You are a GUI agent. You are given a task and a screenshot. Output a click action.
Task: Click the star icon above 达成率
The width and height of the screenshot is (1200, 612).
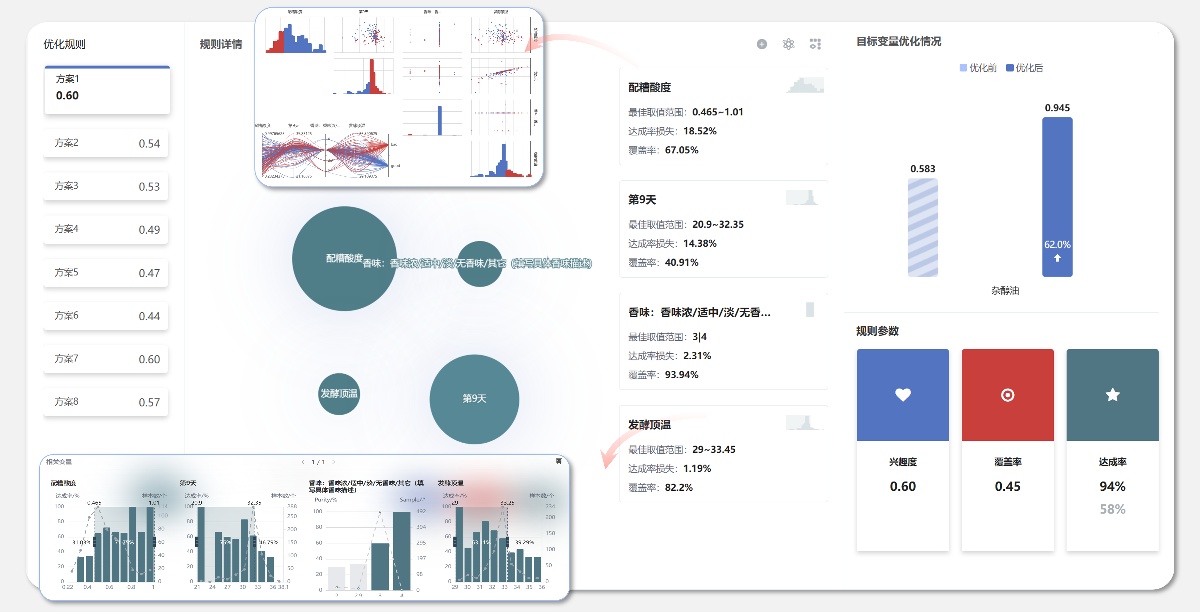(1112, 394)
